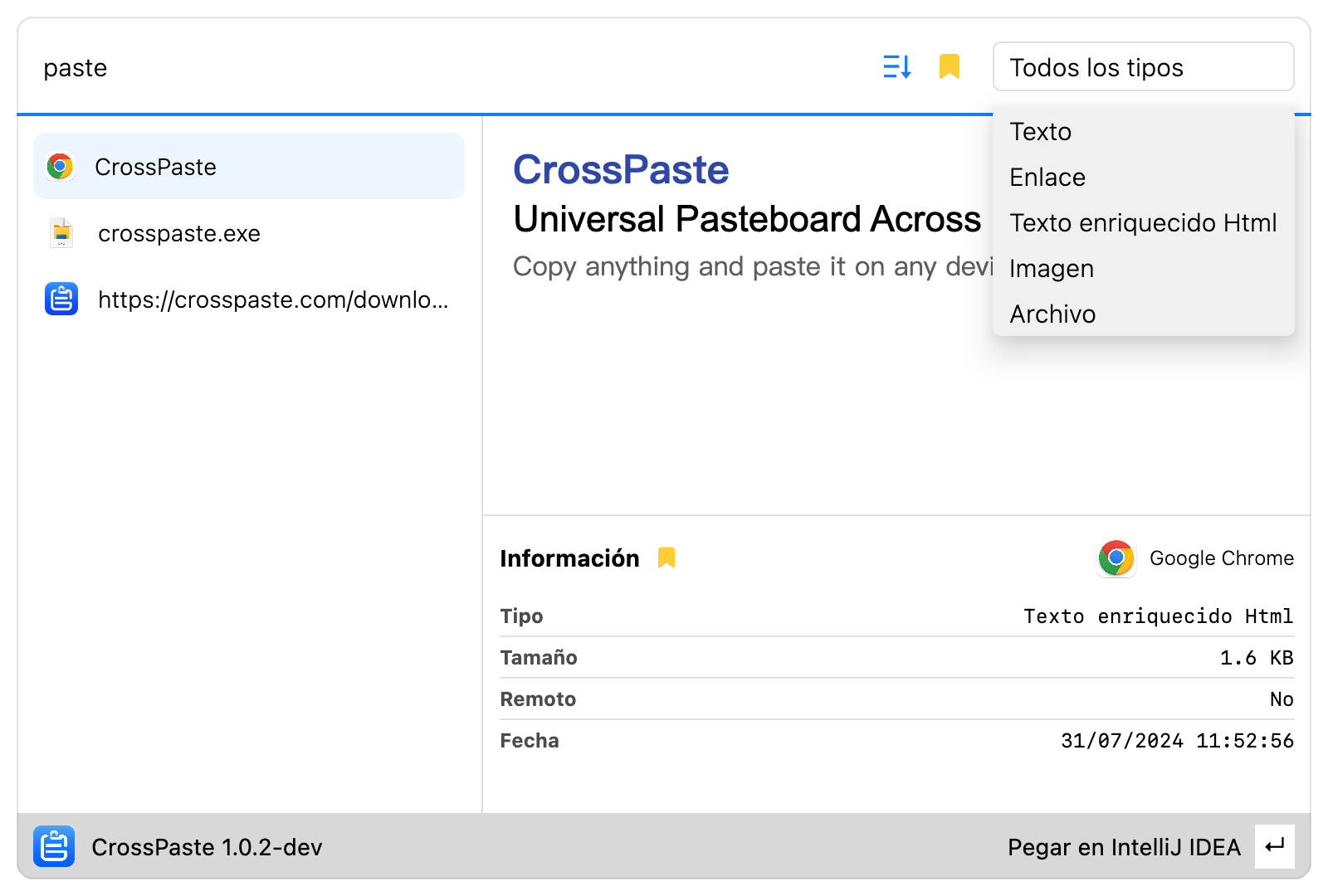Image resolution: width=1328 pixels, height=896 pixels.
Task: Click the 'Información' heading
Action: (569, 558)
